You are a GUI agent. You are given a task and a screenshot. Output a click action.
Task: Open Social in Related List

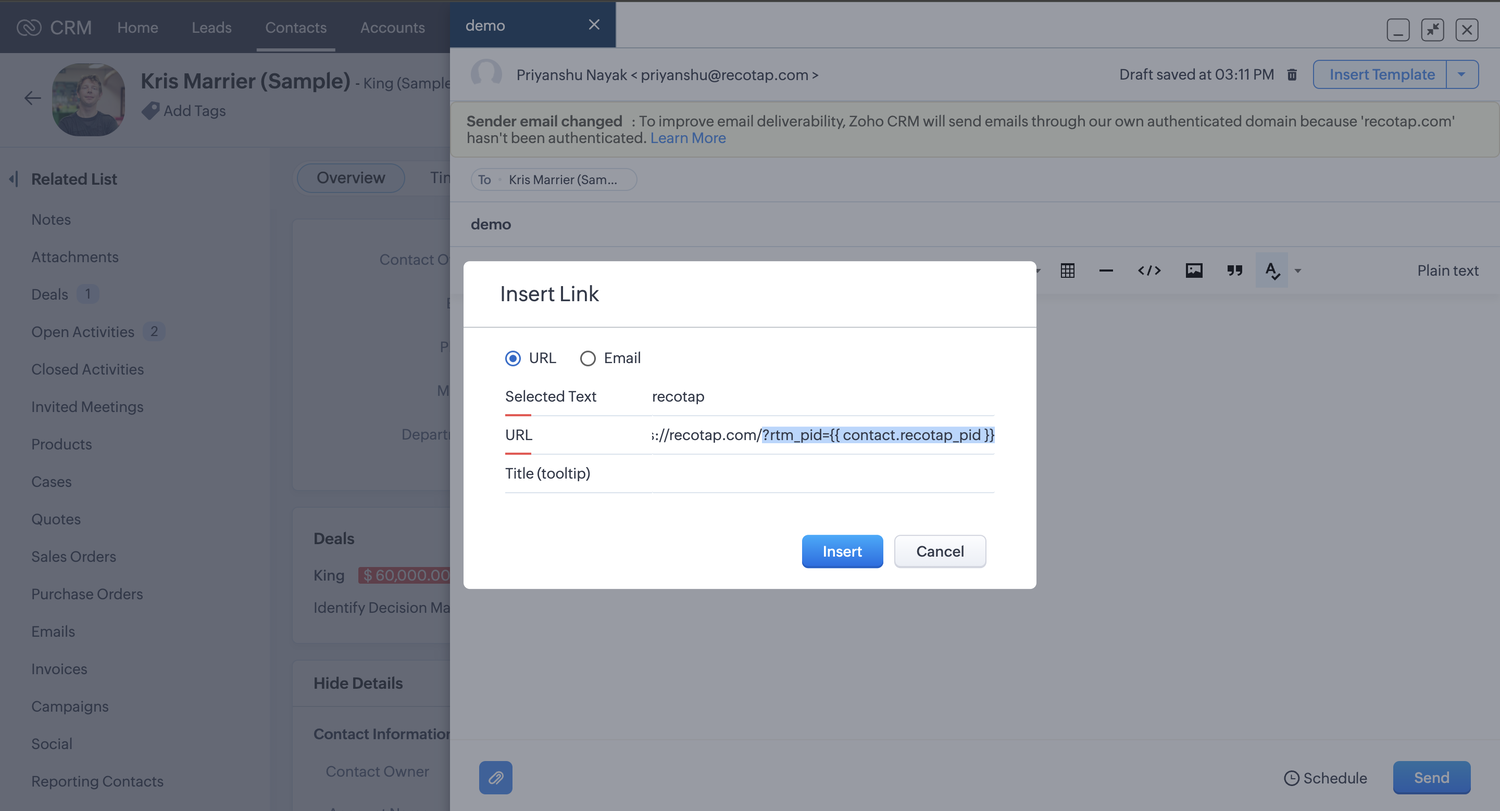[x=52, y=744]
